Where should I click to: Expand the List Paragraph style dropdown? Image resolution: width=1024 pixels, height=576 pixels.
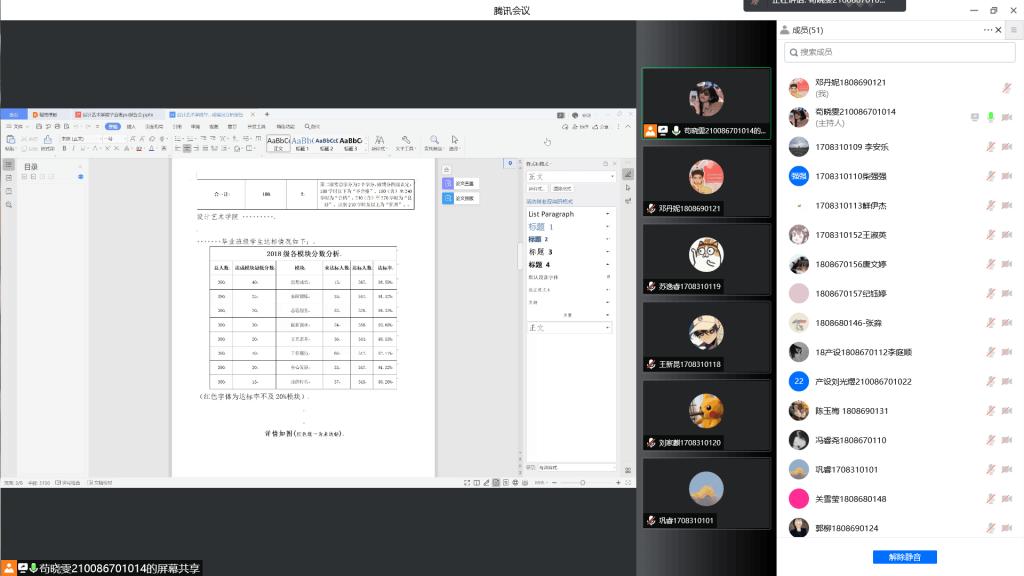click(x=607, y=214)
